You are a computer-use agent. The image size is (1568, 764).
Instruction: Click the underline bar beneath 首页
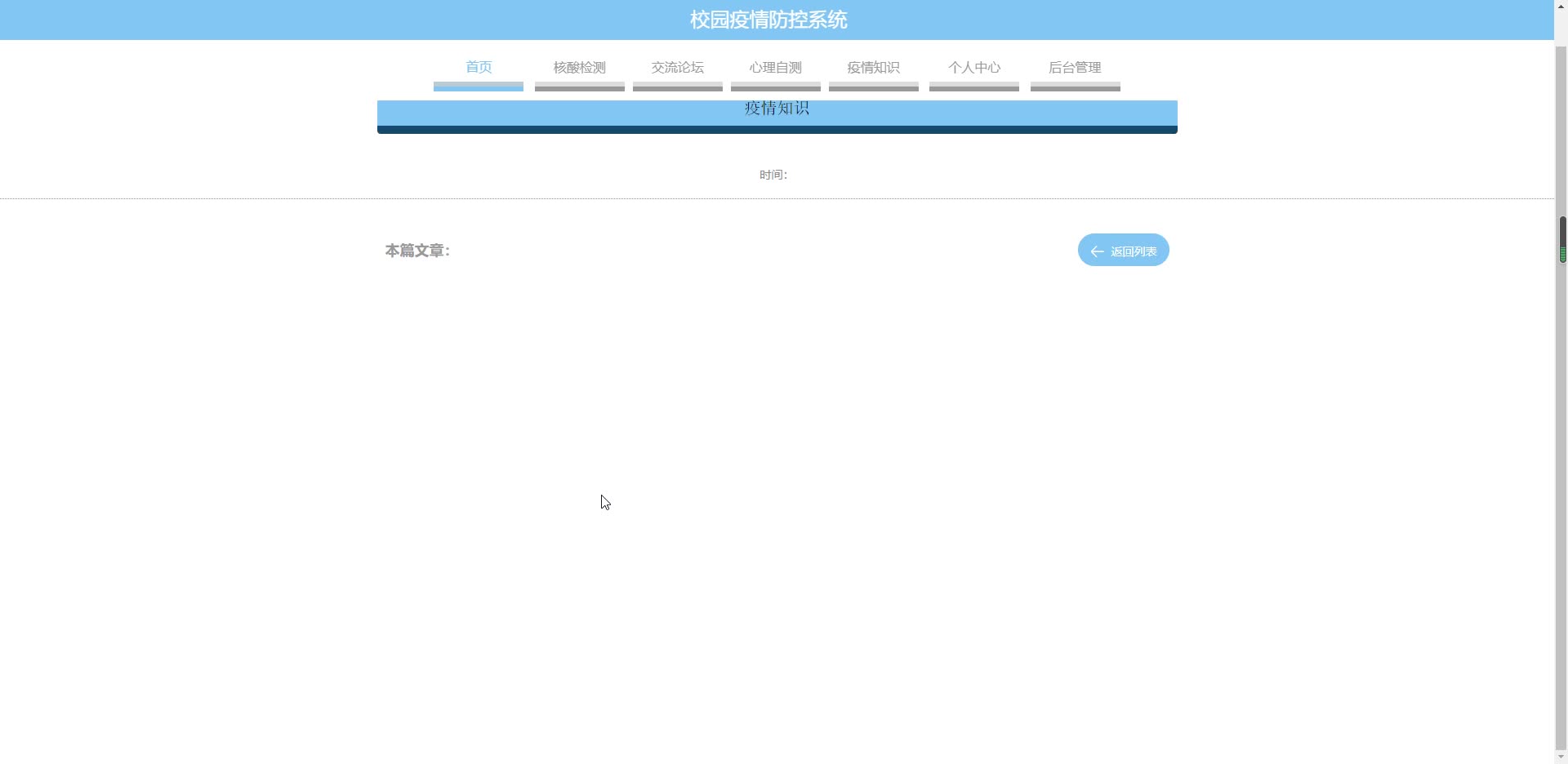[x=478, y=87]
